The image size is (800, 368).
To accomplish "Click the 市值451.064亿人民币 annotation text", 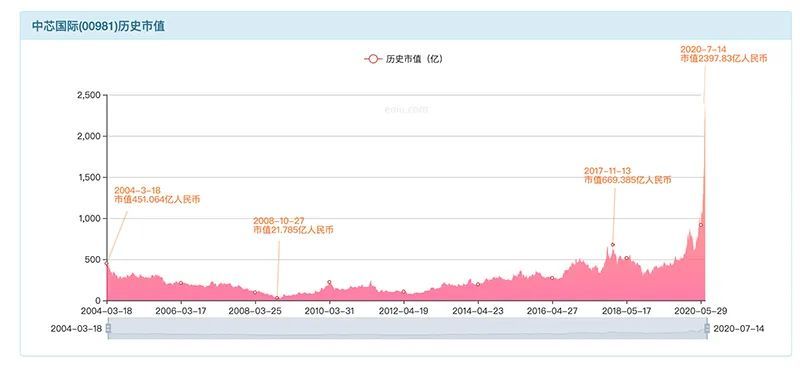I will (x=157, y=200).
